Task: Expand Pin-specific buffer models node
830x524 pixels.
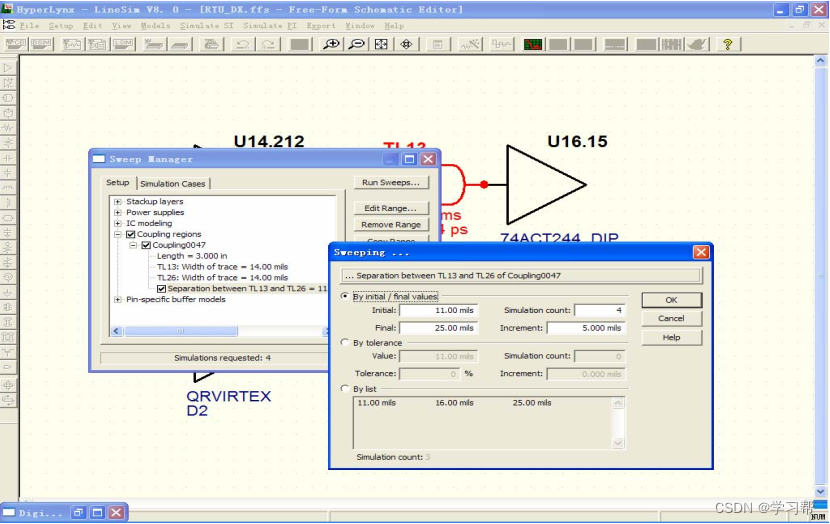Action: click(x=118, y=300)
